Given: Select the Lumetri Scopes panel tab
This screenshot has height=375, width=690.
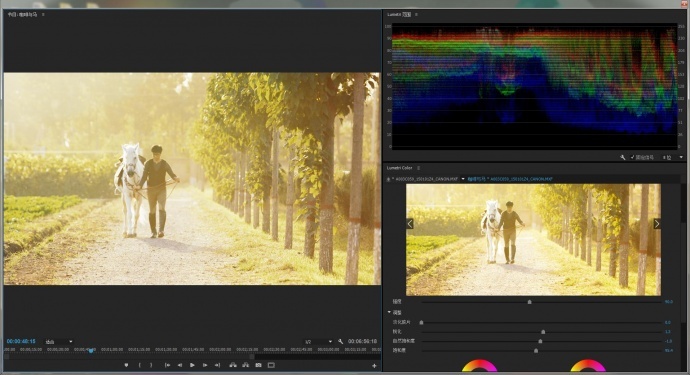Looking at the screenshot, I should tap(399, 15).
